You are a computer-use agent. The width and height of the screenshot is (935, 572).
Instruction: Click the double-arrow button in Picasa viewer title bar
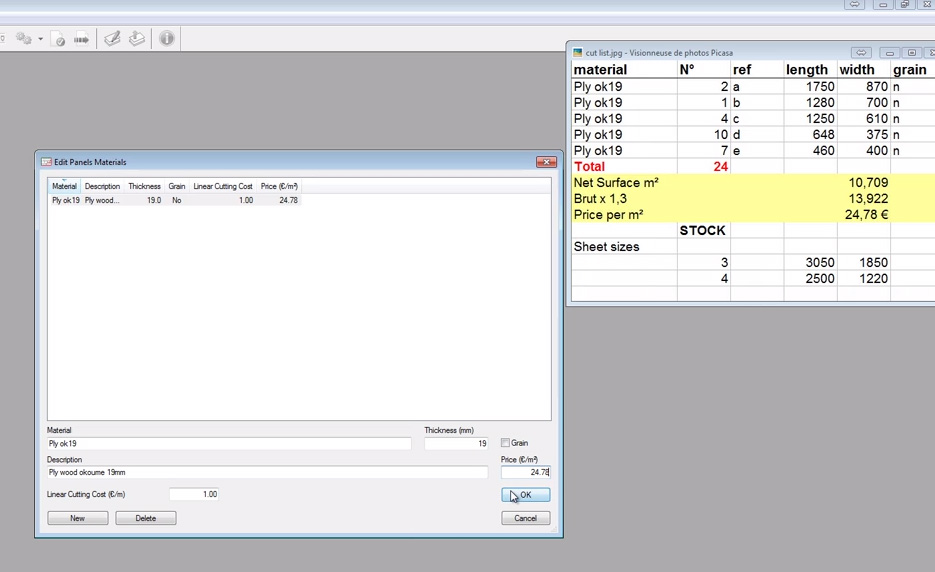pyautogui.click(x=861, y=52)
